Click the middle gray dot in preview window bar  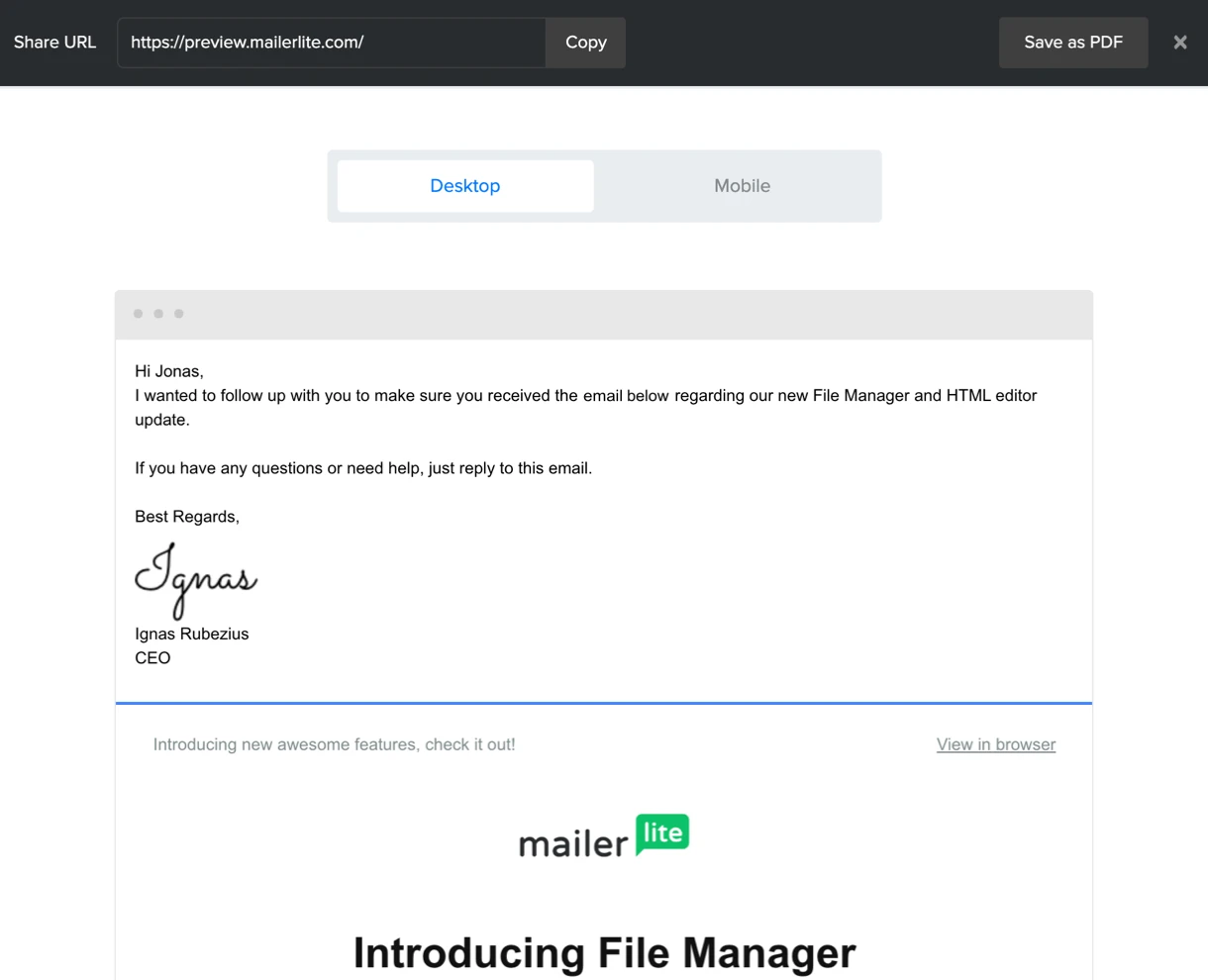tap(158, 314)
